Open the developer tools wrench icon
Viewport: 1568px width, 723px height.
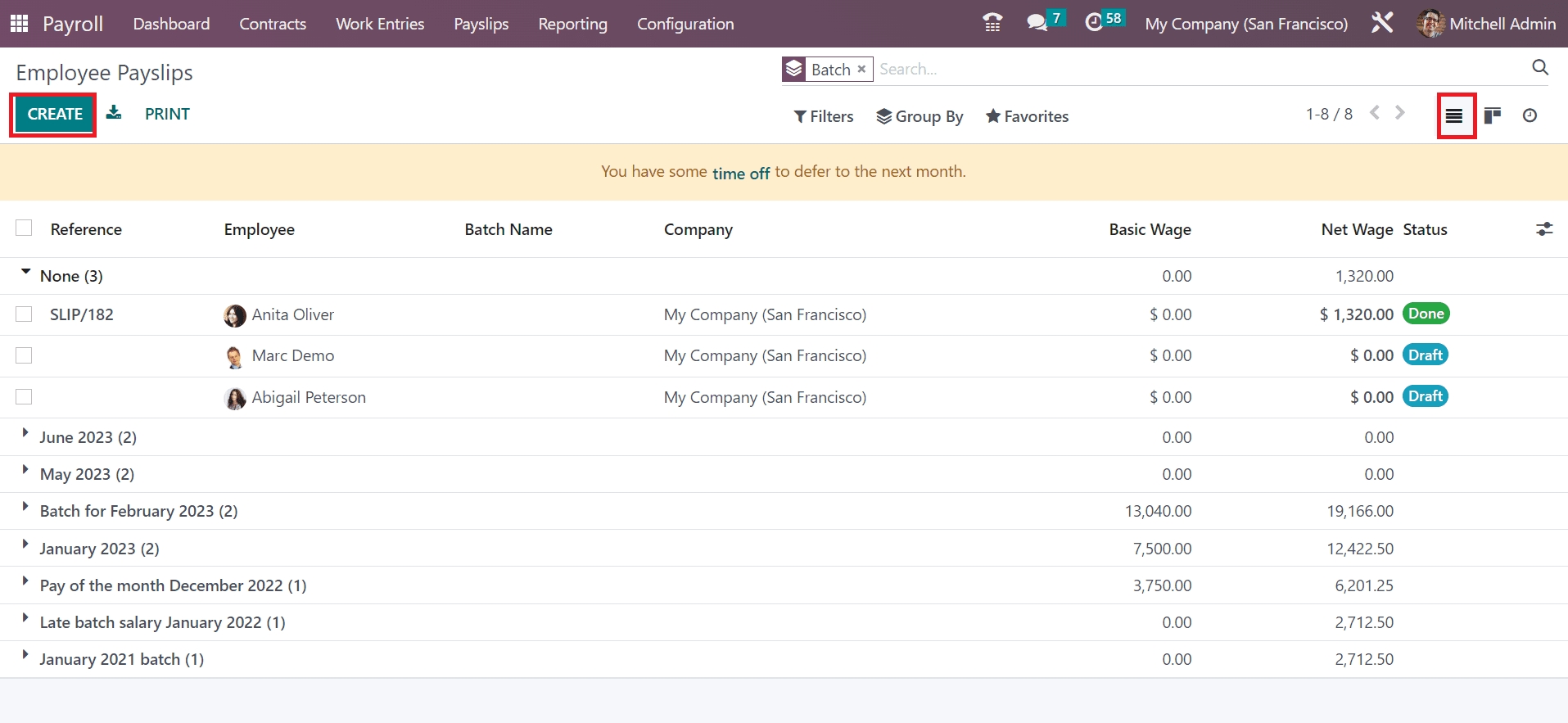(x=1382, y=23)
